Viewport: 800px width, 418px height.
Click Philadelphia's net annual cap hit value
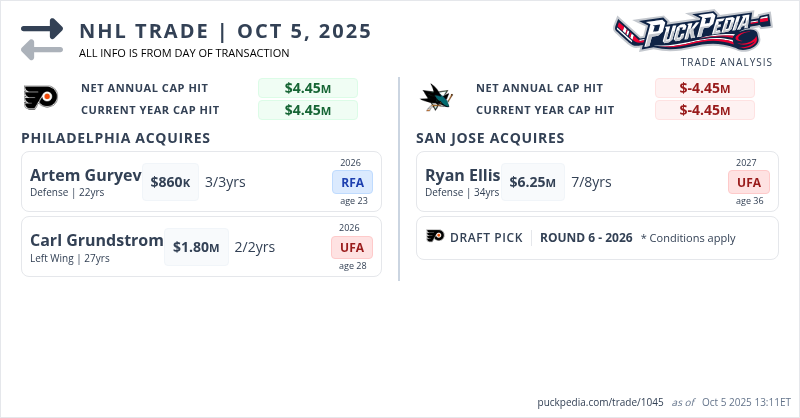pos(307,88)
